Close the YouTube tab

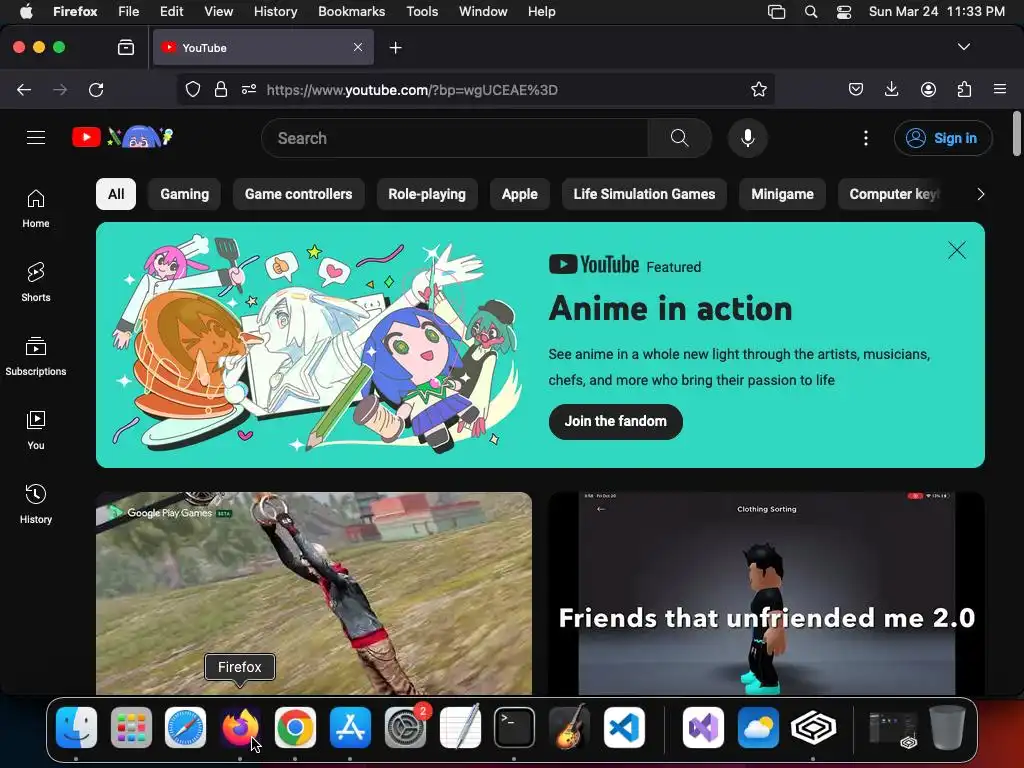358,47
